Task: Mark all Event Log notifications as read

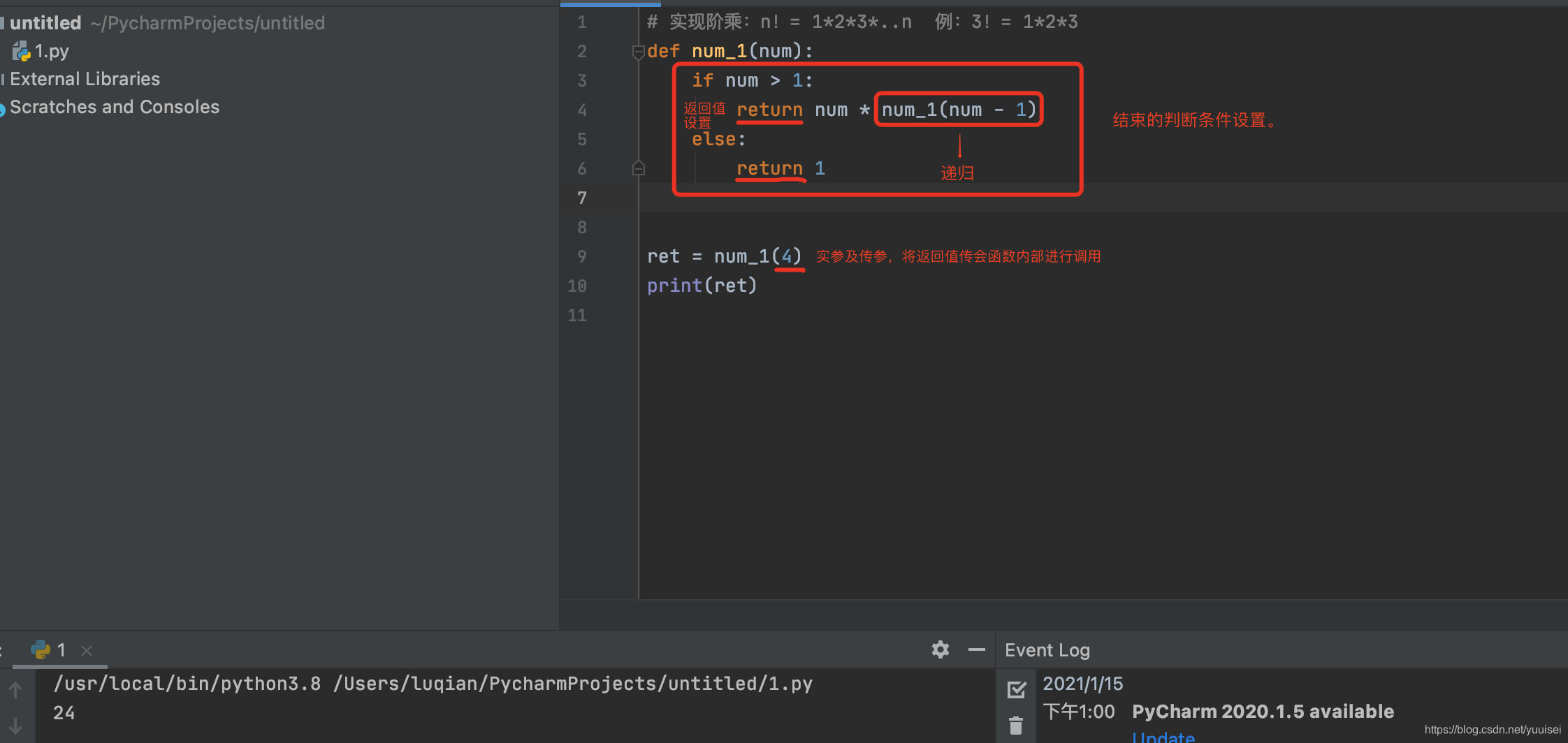Action: click(x=1017, y=690)
